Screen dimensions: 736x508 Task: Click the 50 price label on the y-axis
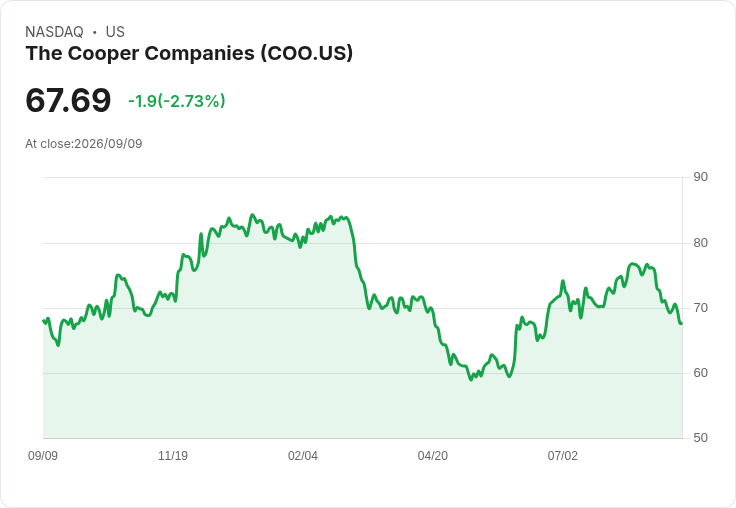700,438
